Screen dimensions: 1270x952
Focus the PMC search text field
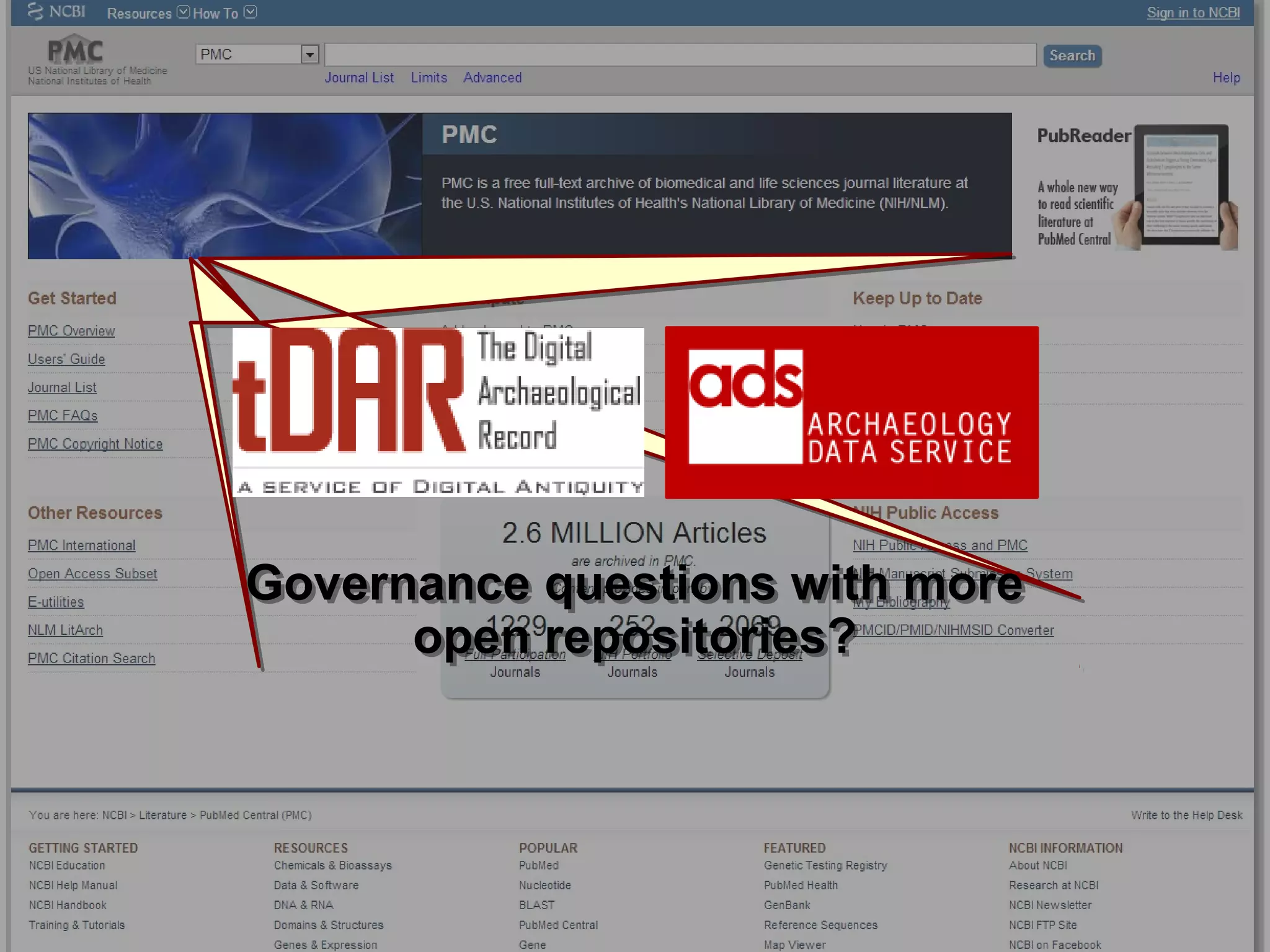[680, 55]
